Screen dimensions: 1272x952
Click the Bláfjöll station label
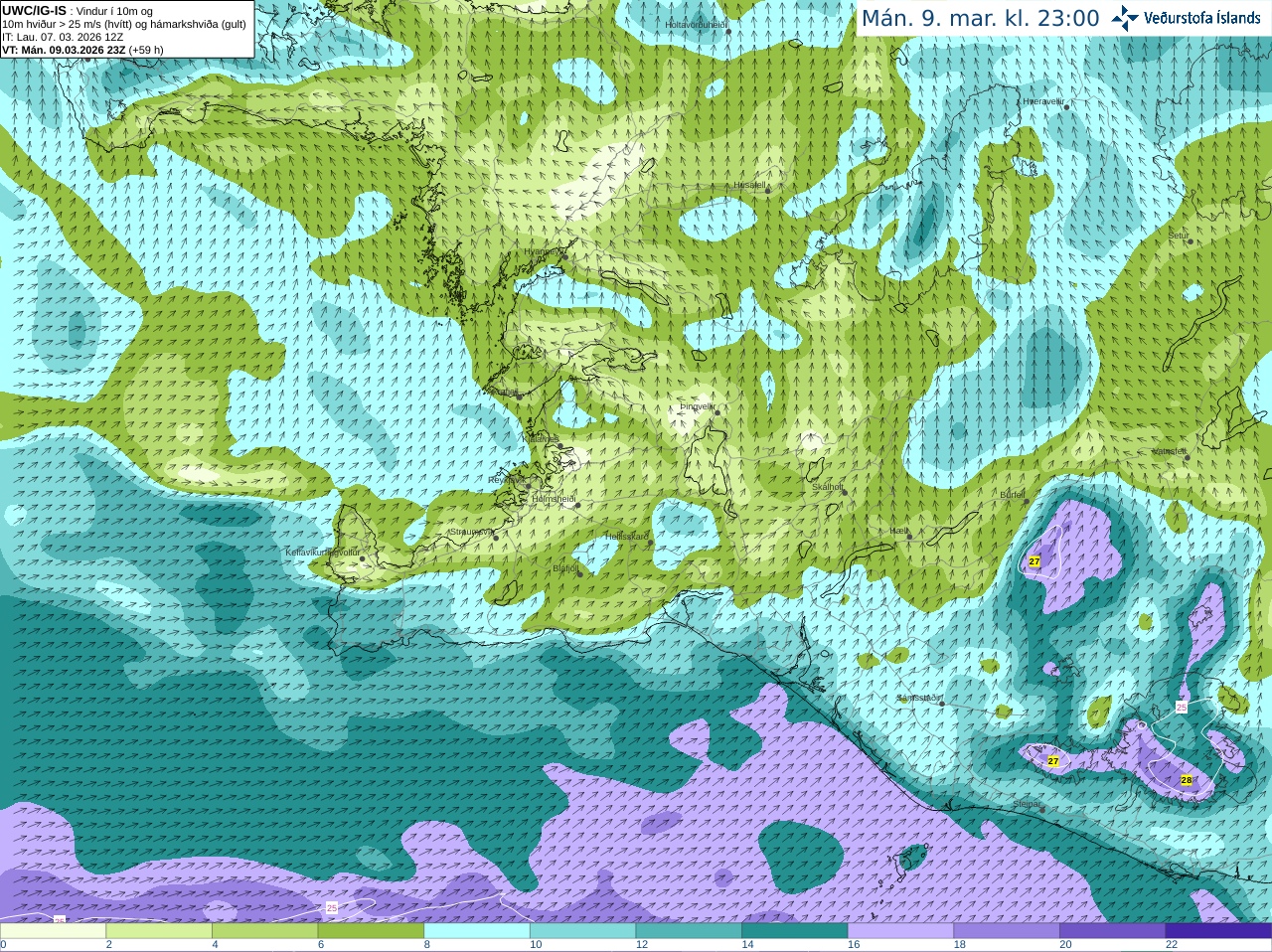(565, 568)
